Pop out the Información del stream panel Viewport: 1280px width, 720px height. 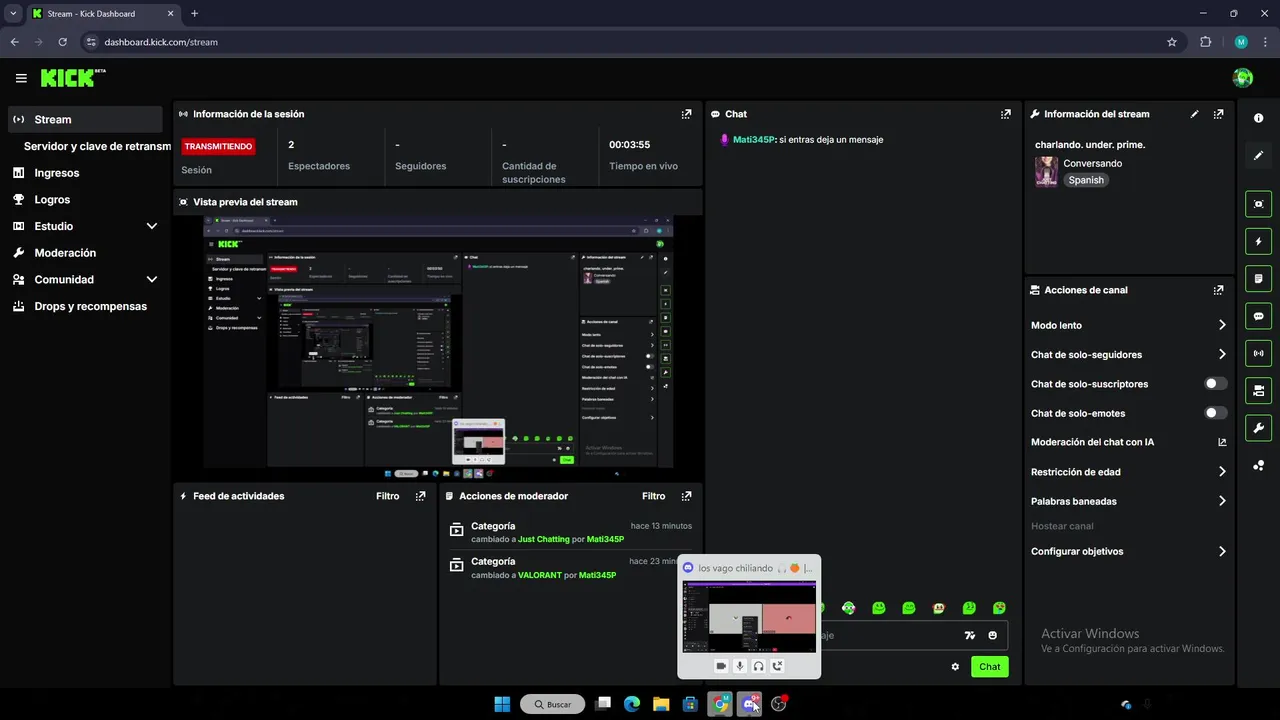pyautogui.click(x=1218, y=114)
